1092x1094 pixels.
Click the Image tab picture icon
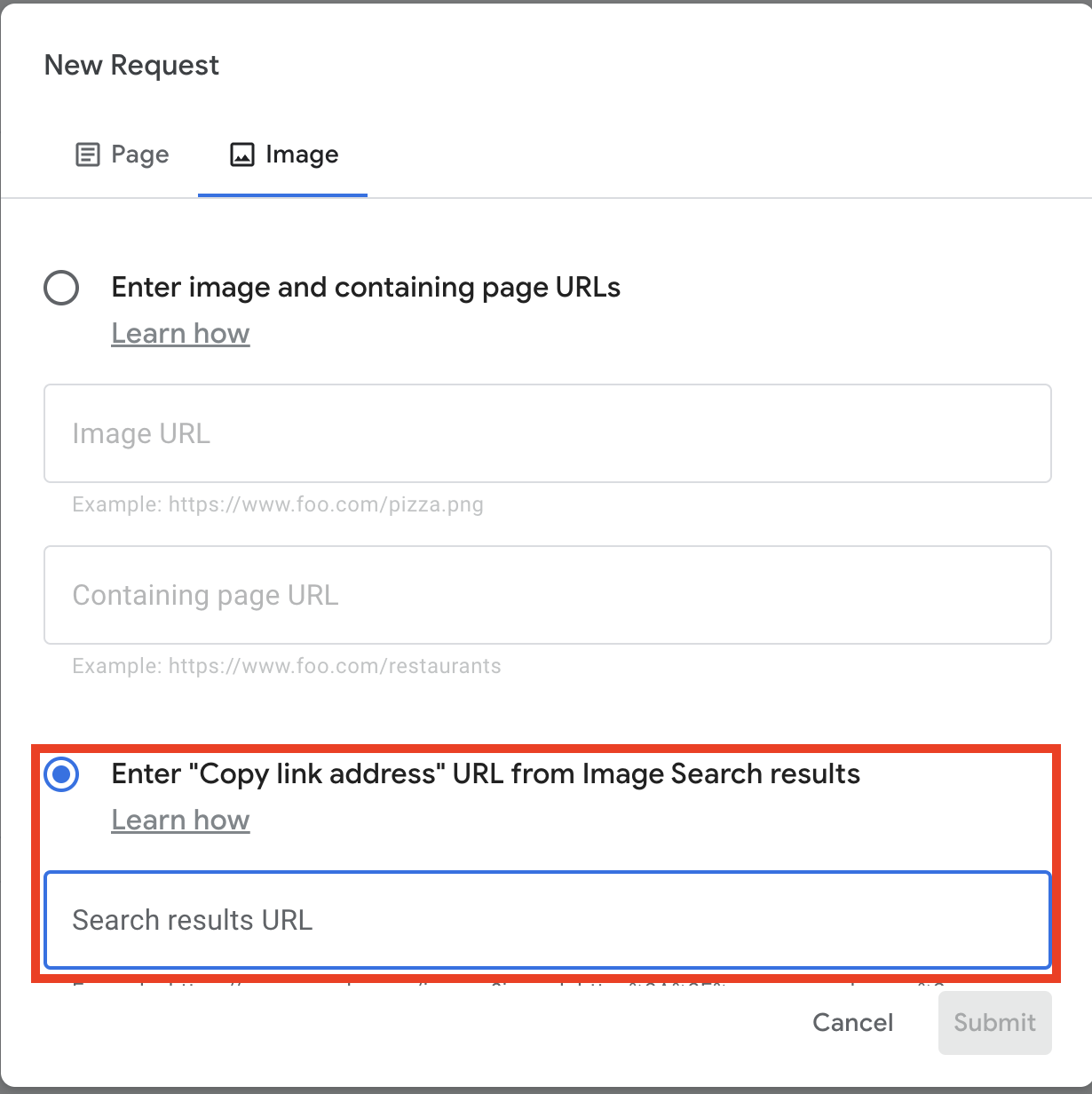241,155
